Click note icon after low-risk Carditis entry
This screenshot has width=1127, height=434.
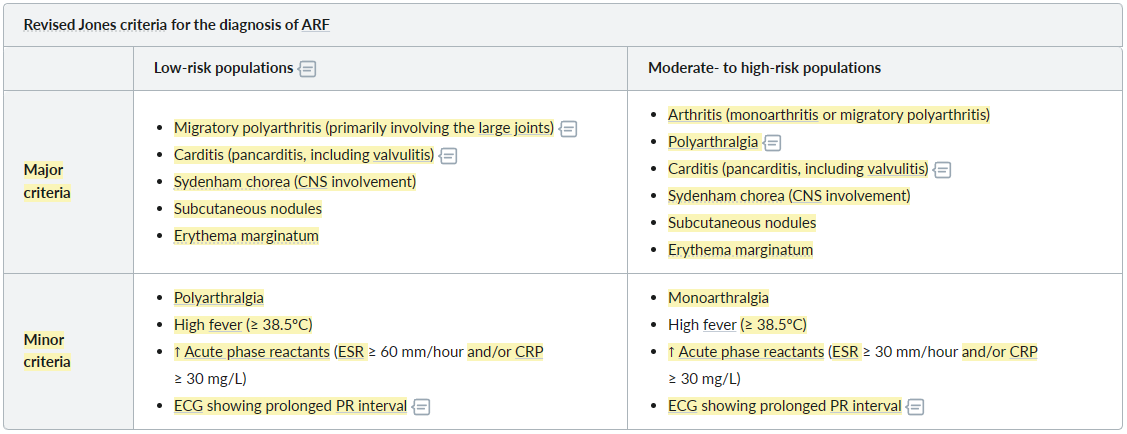[x=448, y=156]
